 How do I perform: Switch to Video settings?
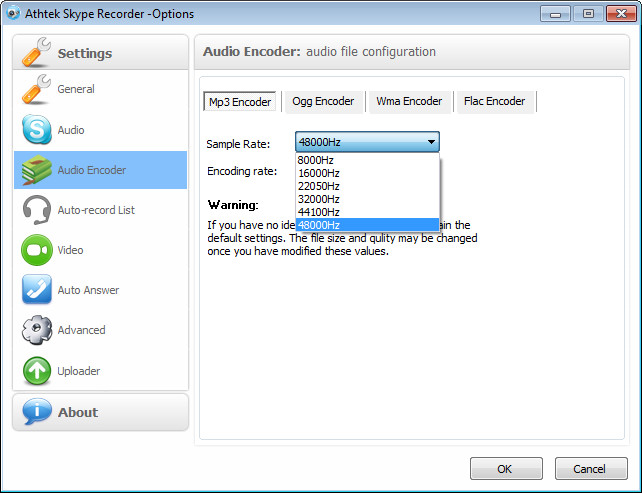(x=70, y=250)
